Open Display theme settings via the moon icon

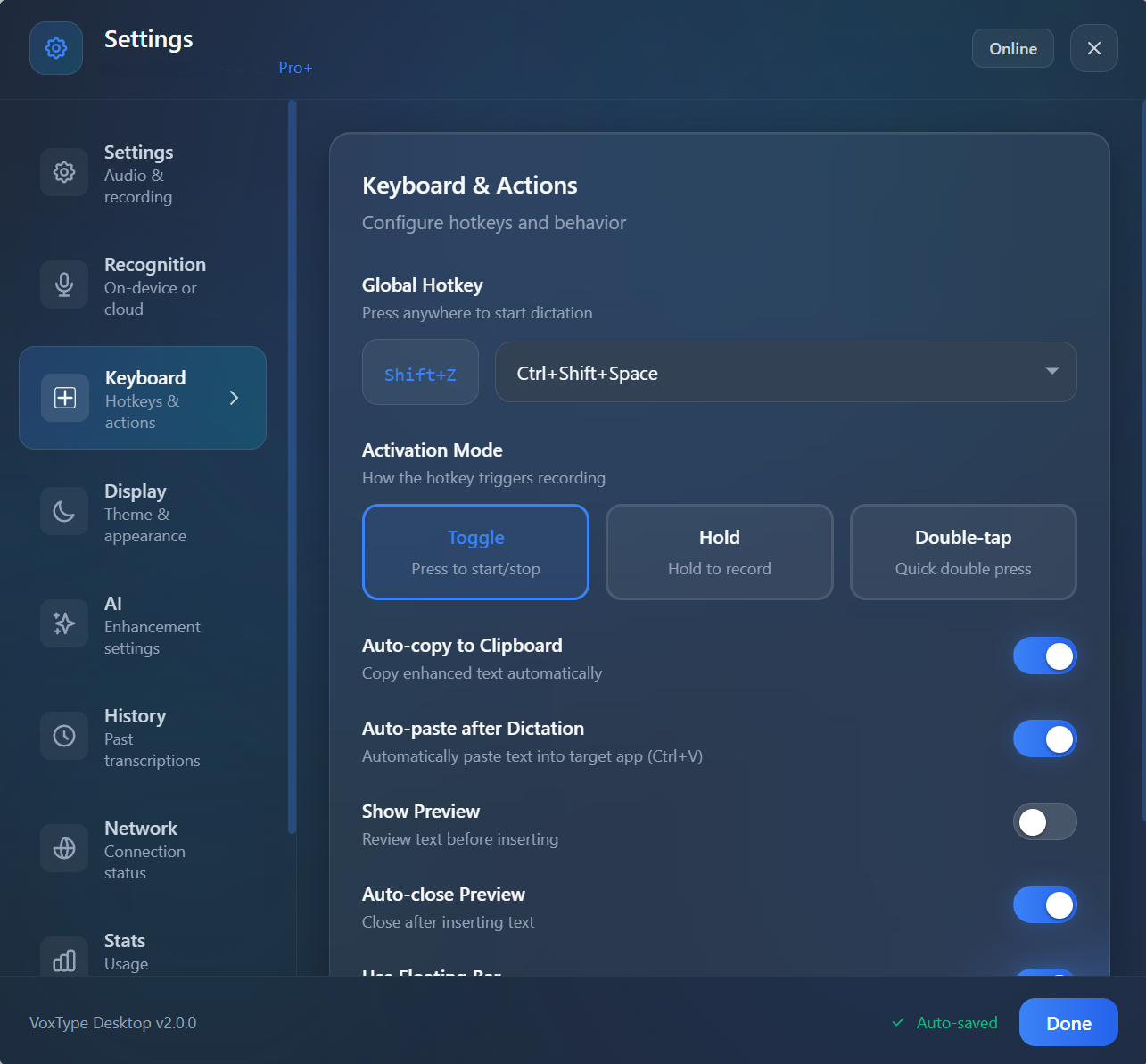pyautogui.click(x=63, y=511)
